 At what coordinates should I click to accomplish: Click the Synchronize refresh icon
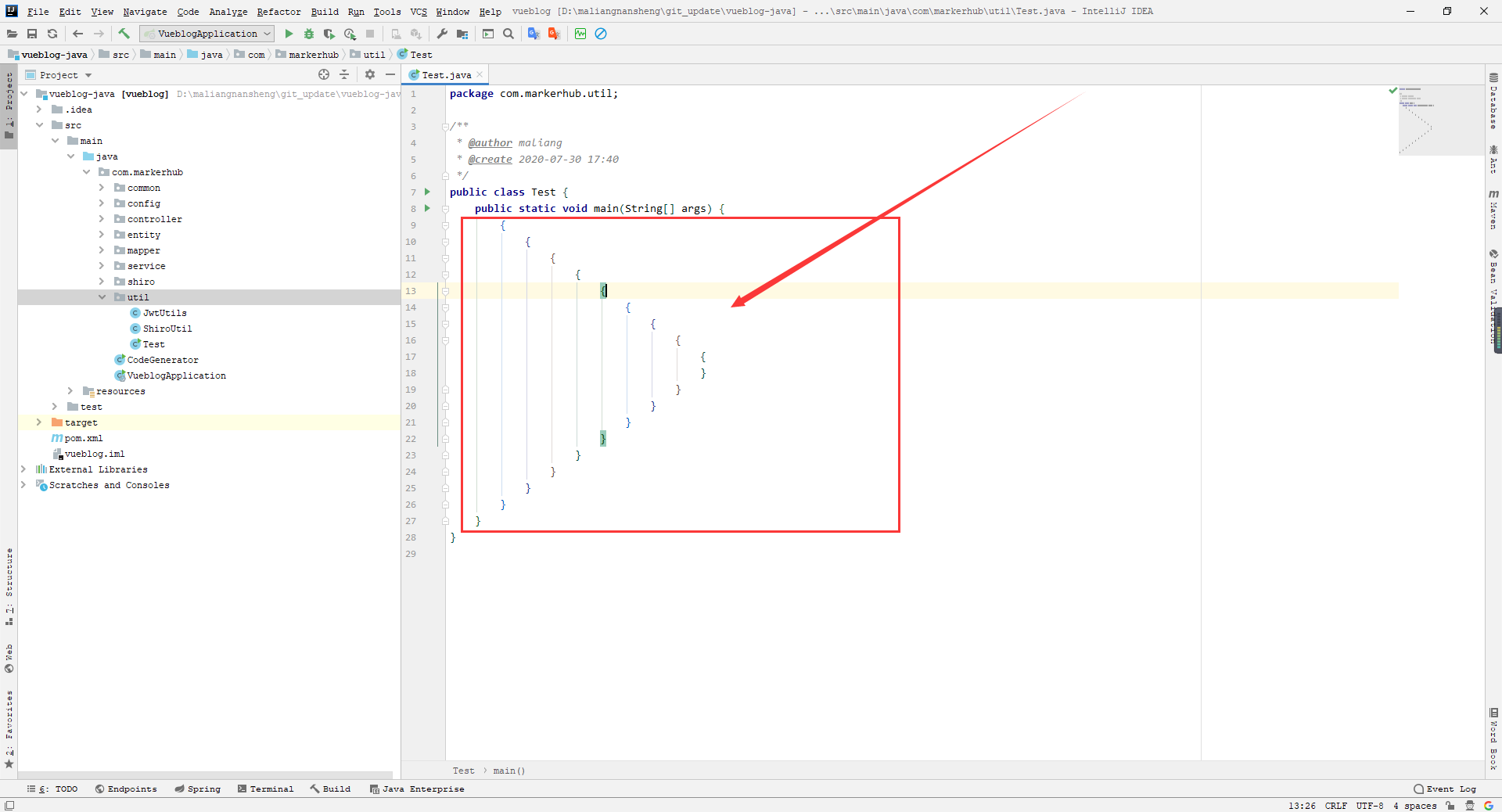click(x=52, y=34)
